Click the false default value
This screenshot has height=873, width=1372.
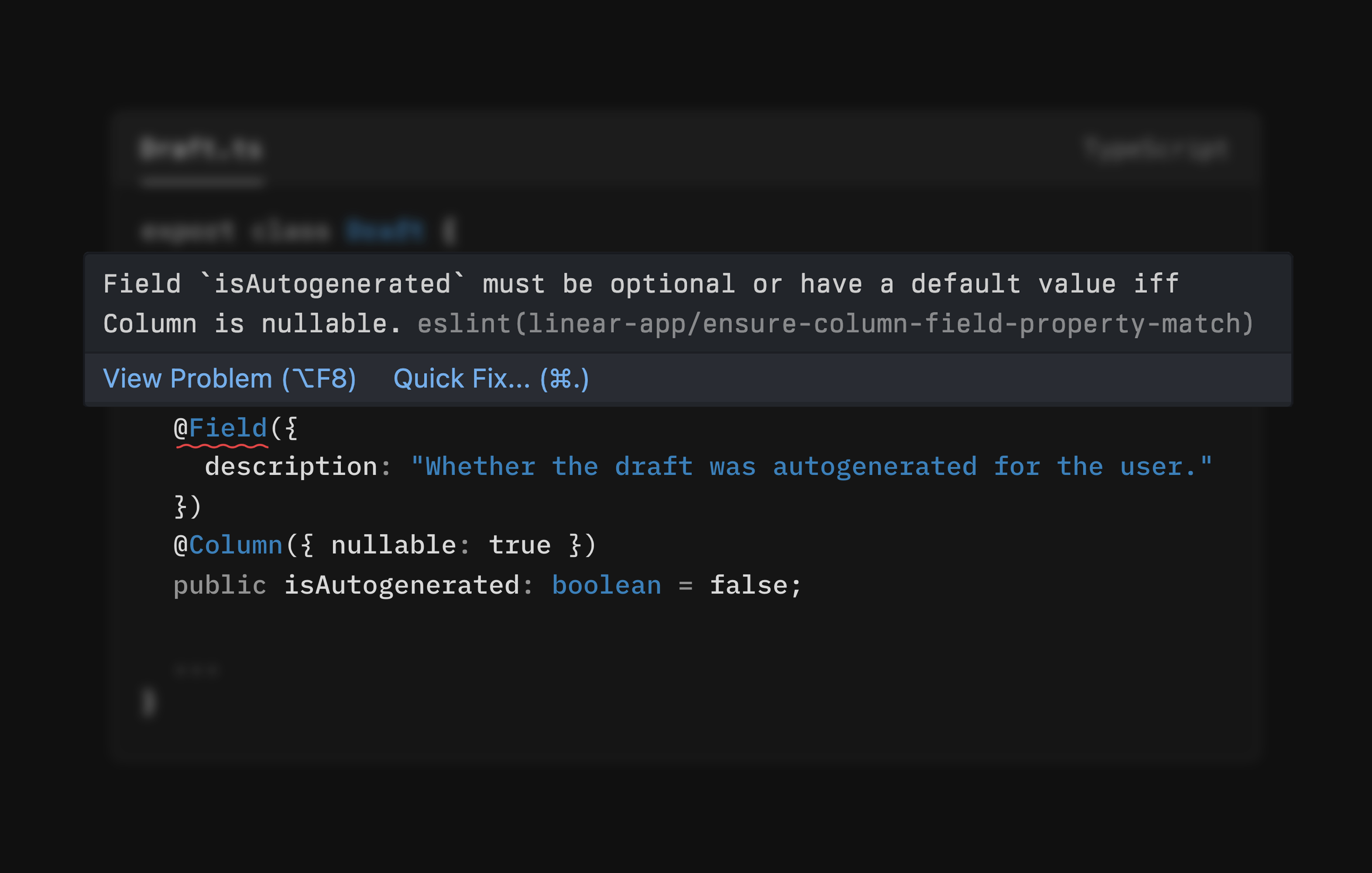pyautogui.click(x=748, y=585)
